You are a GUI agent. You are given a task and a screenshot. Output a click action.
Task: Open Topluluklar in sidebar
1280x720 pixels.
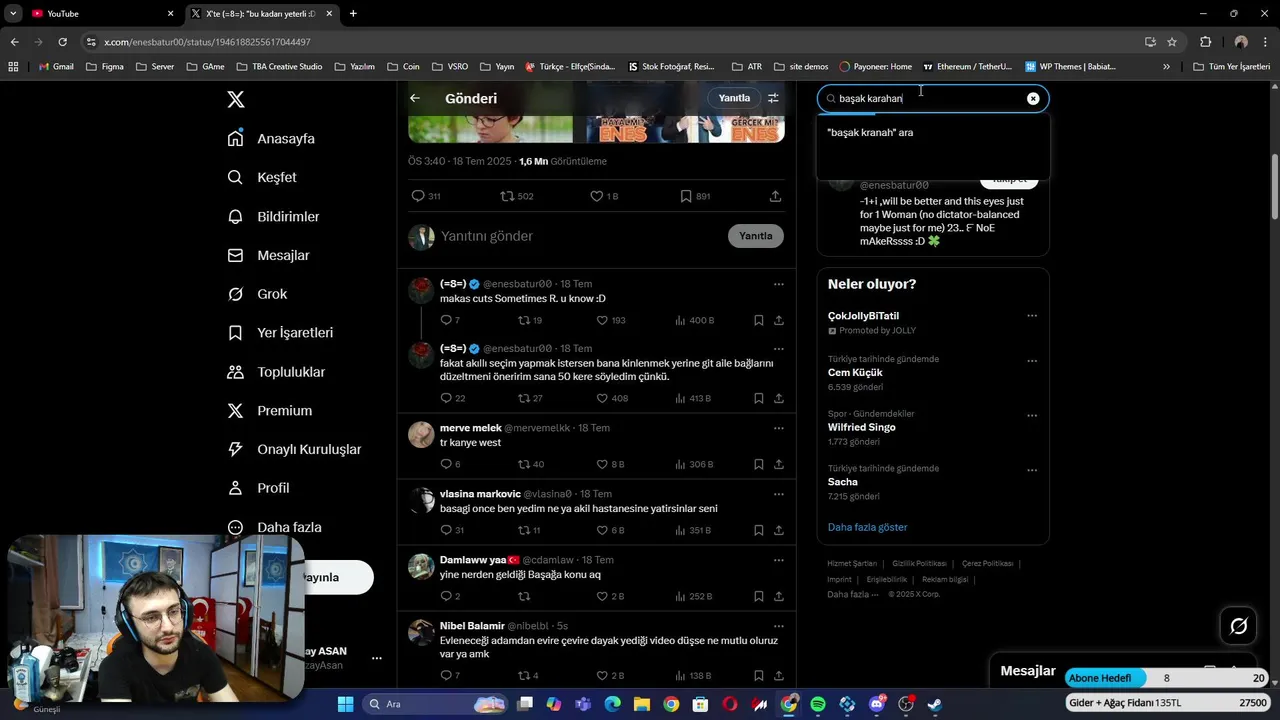tap(277, 371)
